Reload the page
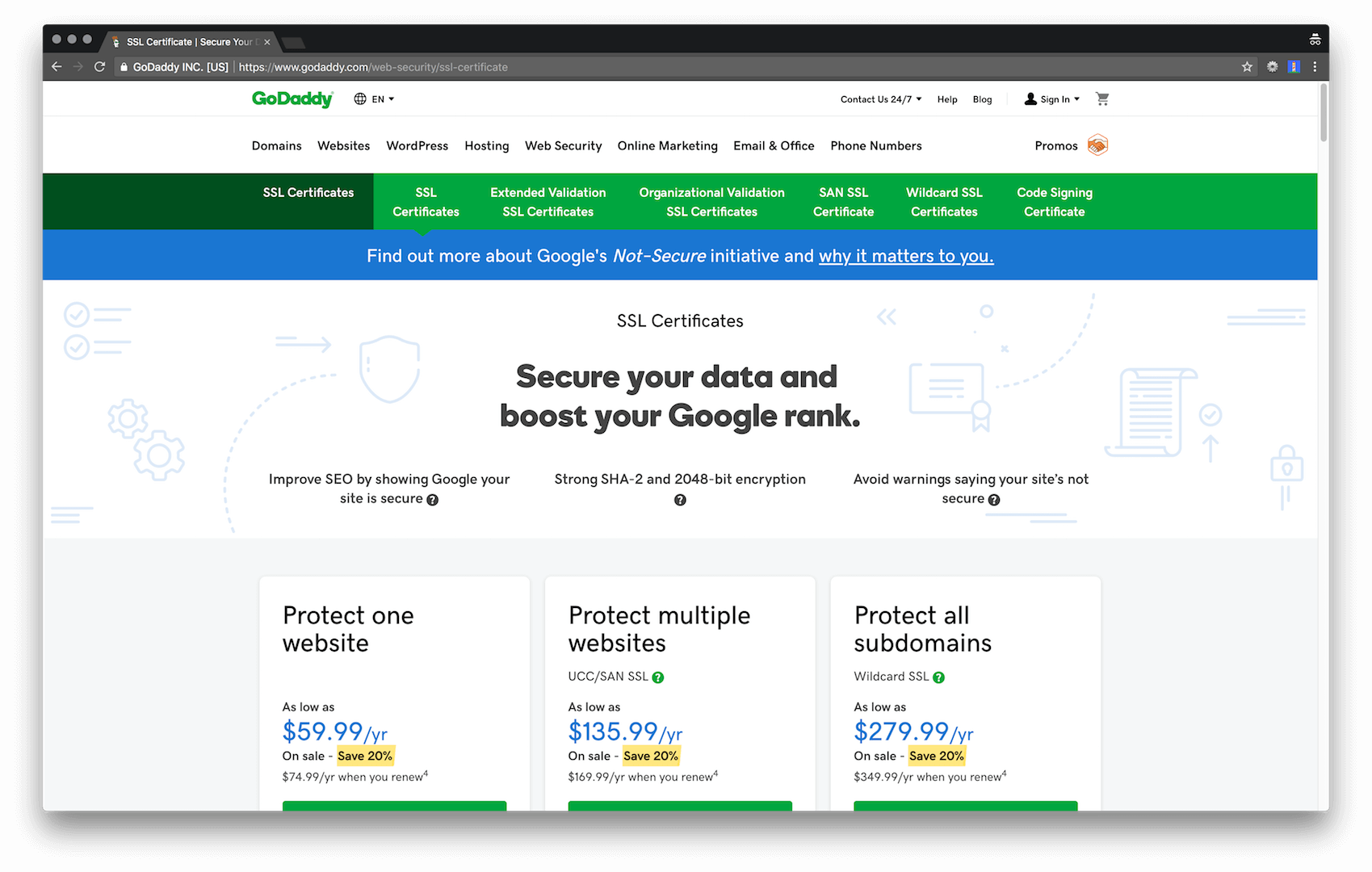The height and width of the screenshot is (872, 1372). point(99,67)
